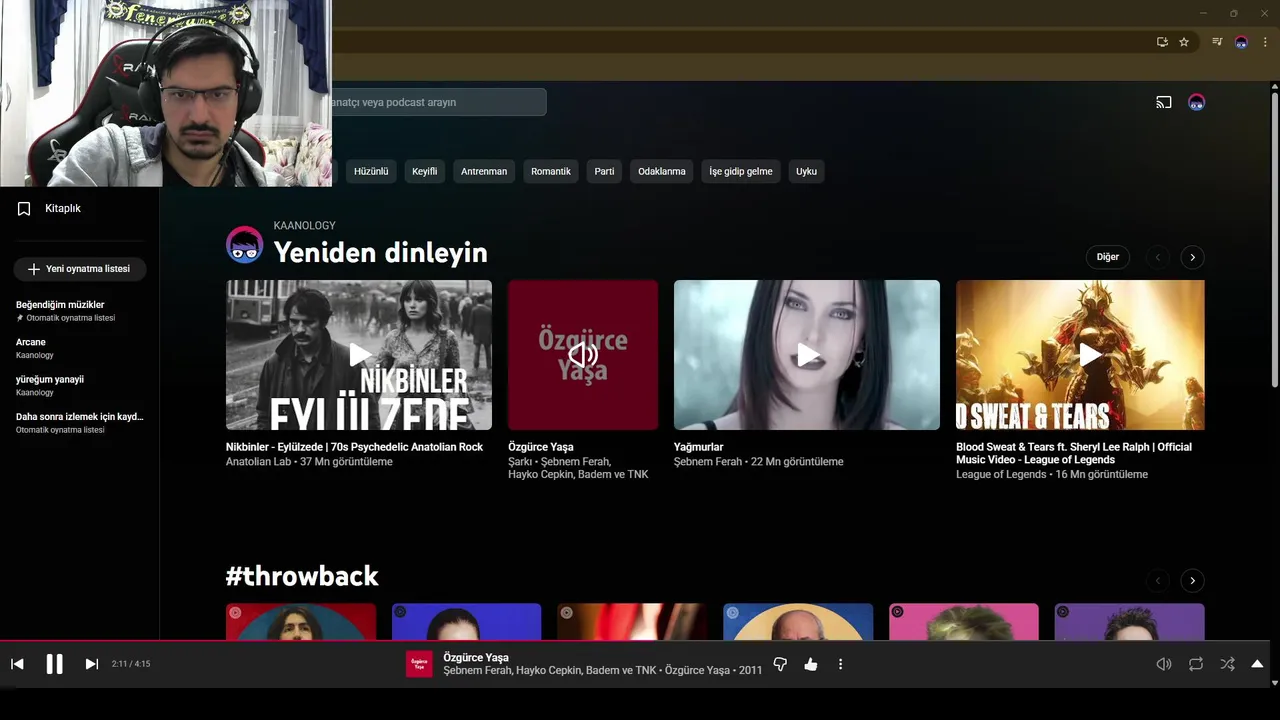Play the Nikbinler Eylülzede video thumbnail

359,355
